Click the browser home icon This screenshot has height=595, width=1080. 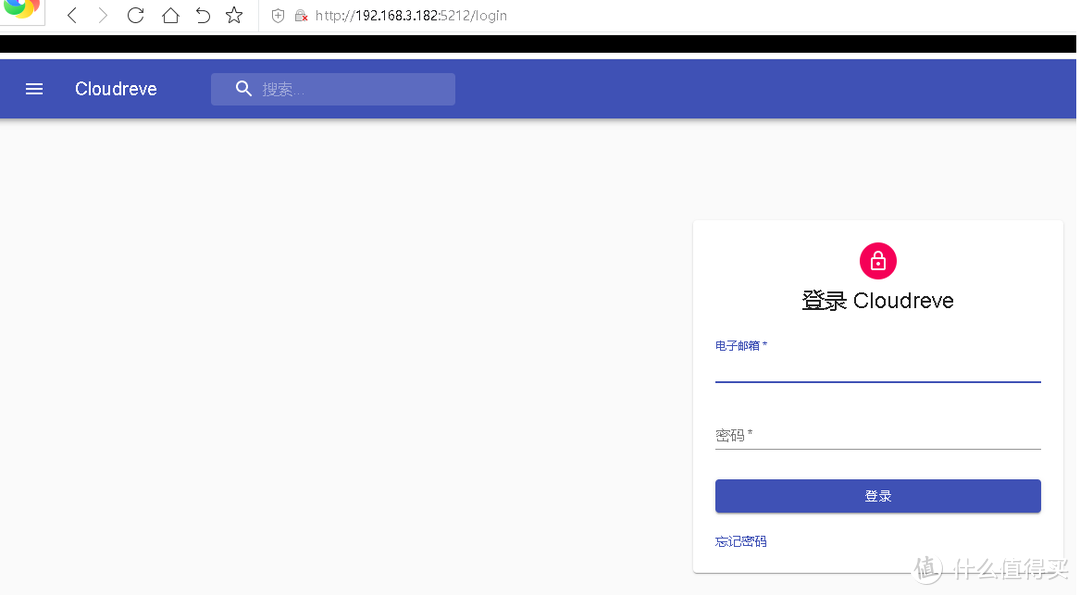tap(170, 15)
